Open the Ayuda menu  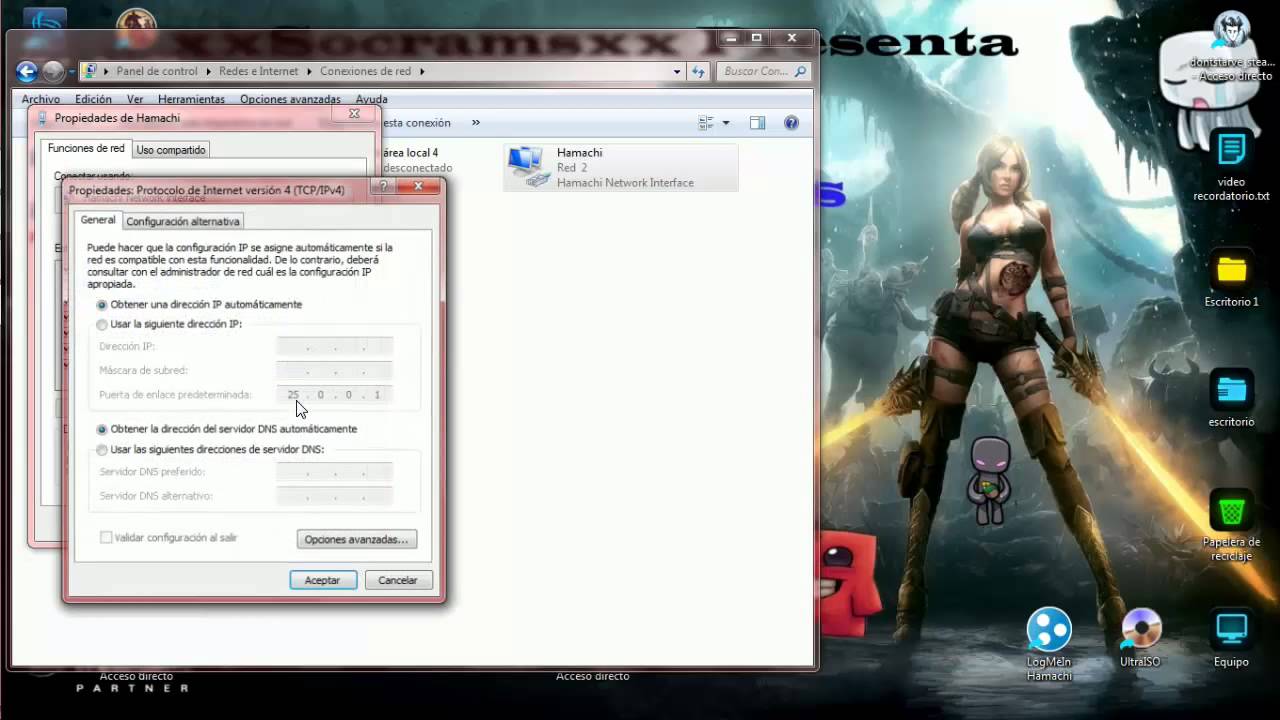click(x=371, y=99)
